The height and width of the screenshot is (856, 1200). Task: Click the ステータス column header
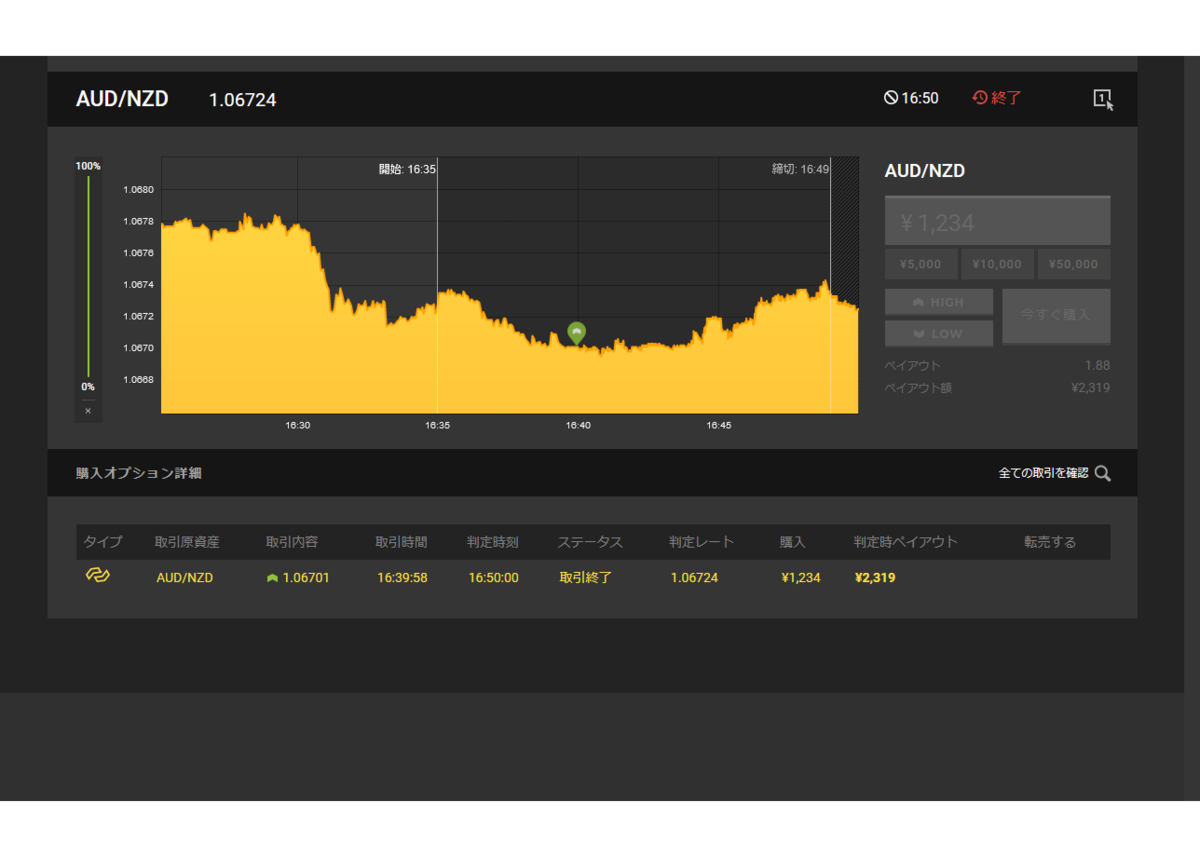[x=590, y=542]
